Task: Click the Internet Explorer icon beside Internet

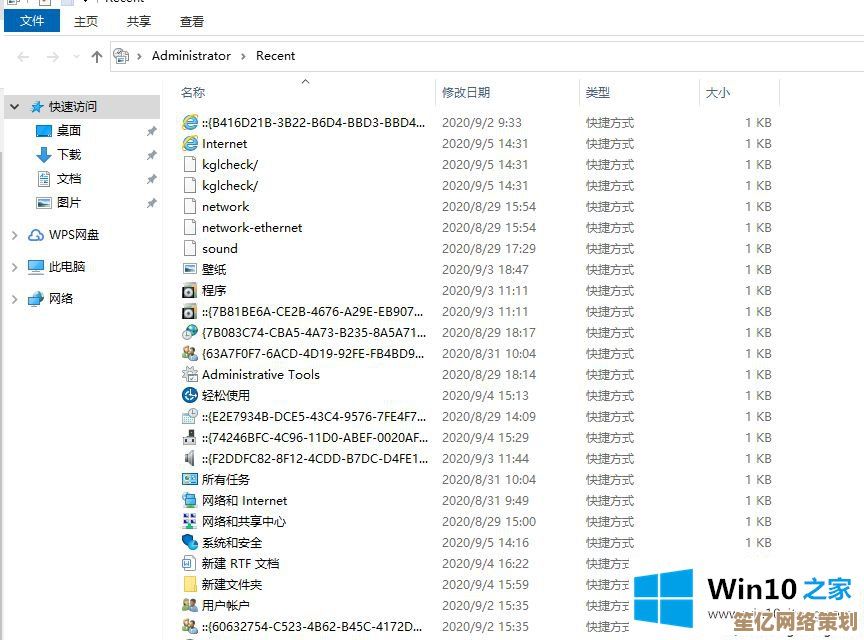Action: 190,144
